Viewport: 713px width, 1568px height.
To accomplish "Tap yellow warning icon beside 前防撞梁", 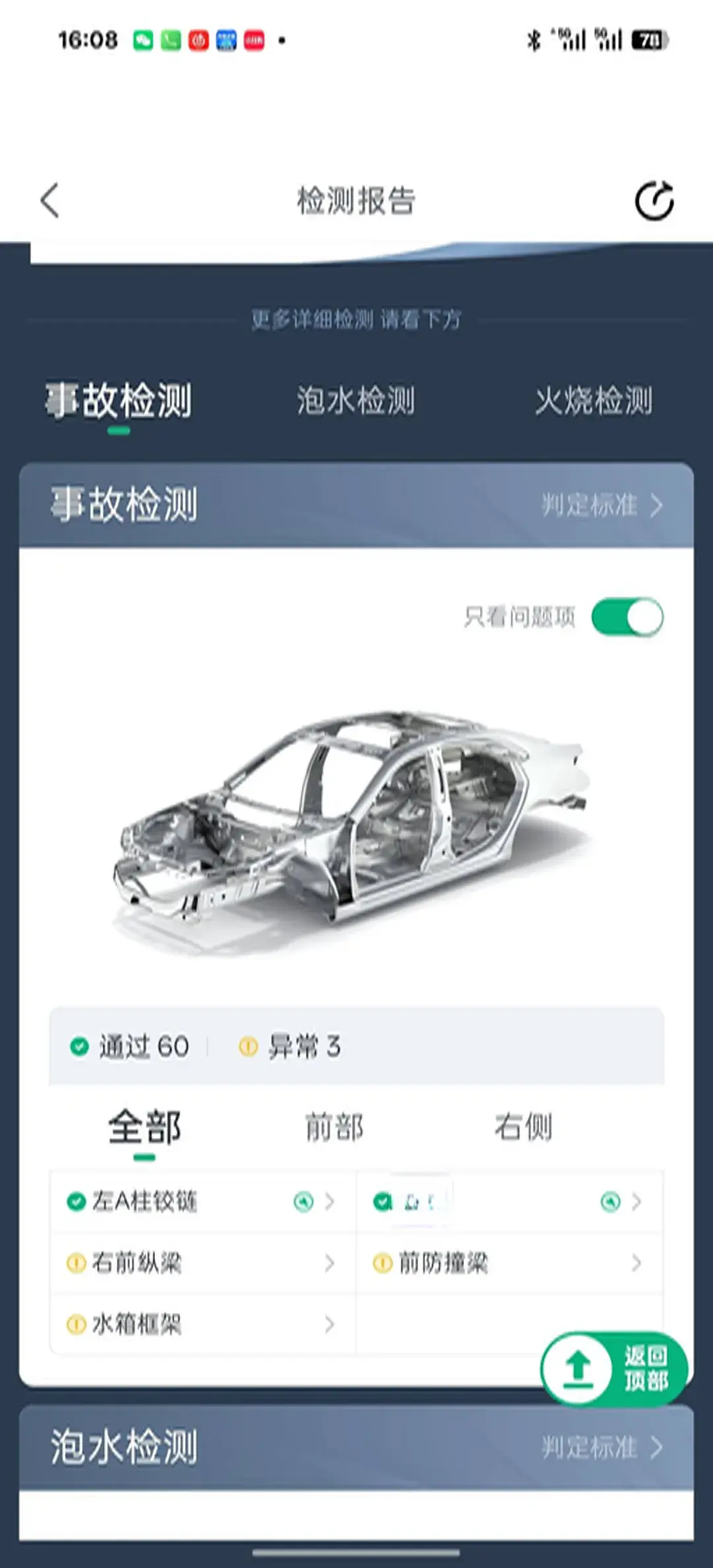I will point(383,1263).
